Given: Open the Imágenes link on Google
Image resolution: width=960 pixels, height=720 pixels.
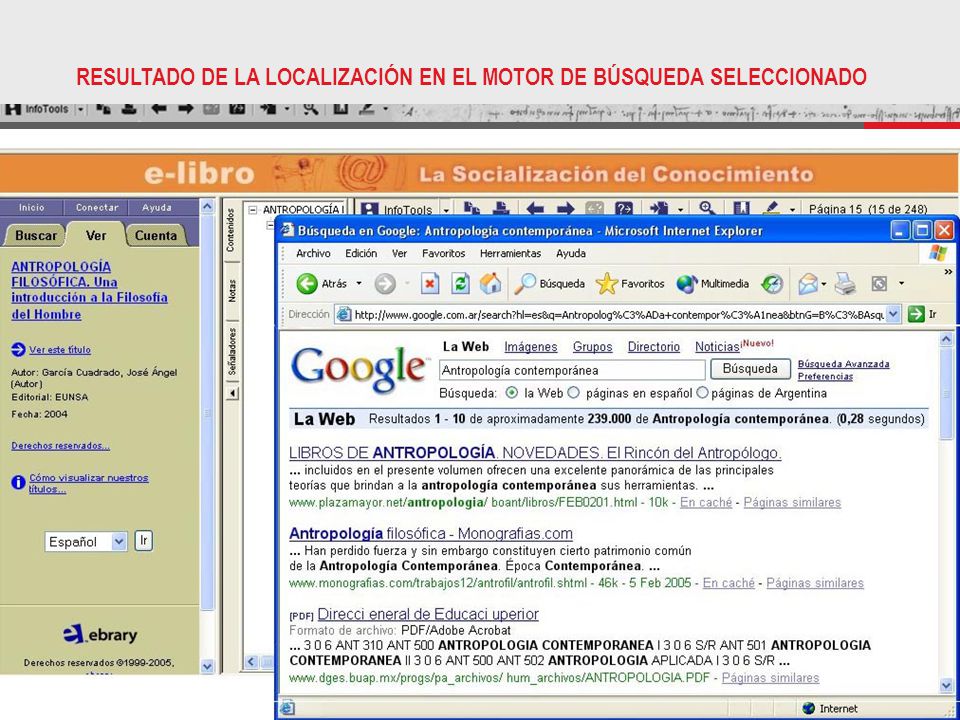Looking at the screenshot, I should [531, 347].
